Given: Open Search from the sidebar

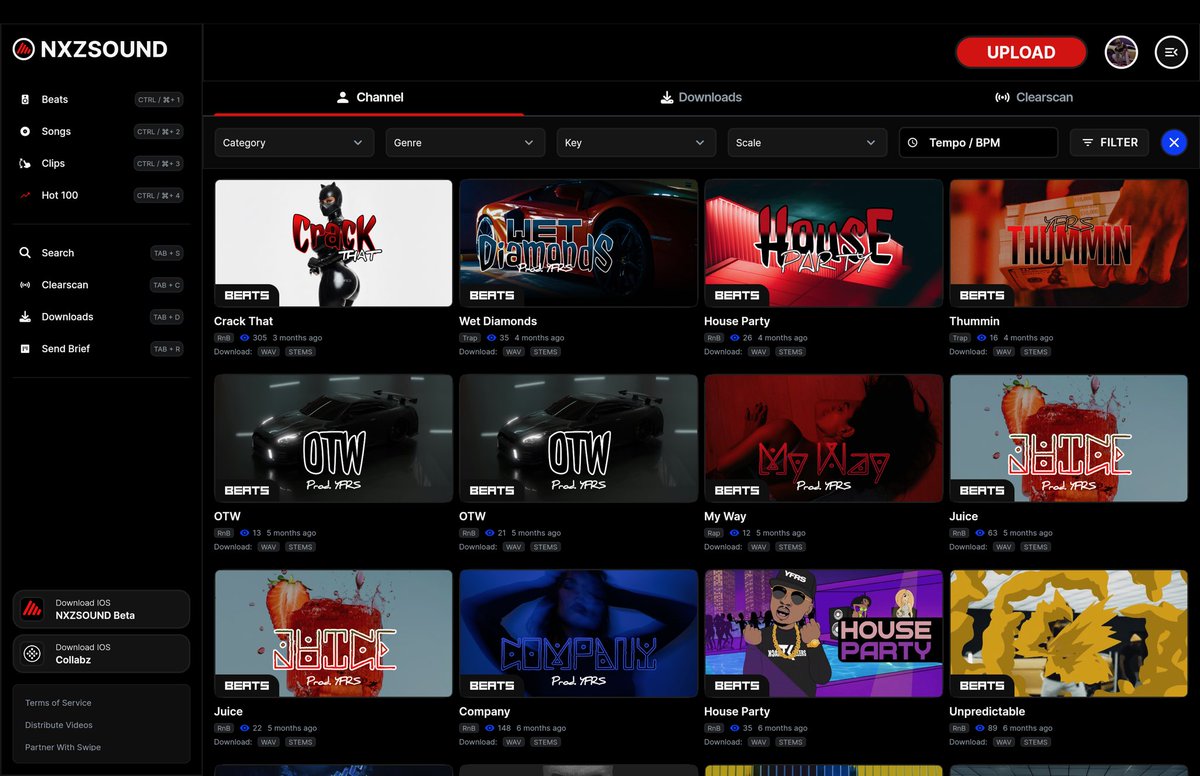Looking at the screenshot, I should click(x=101, y=253).
